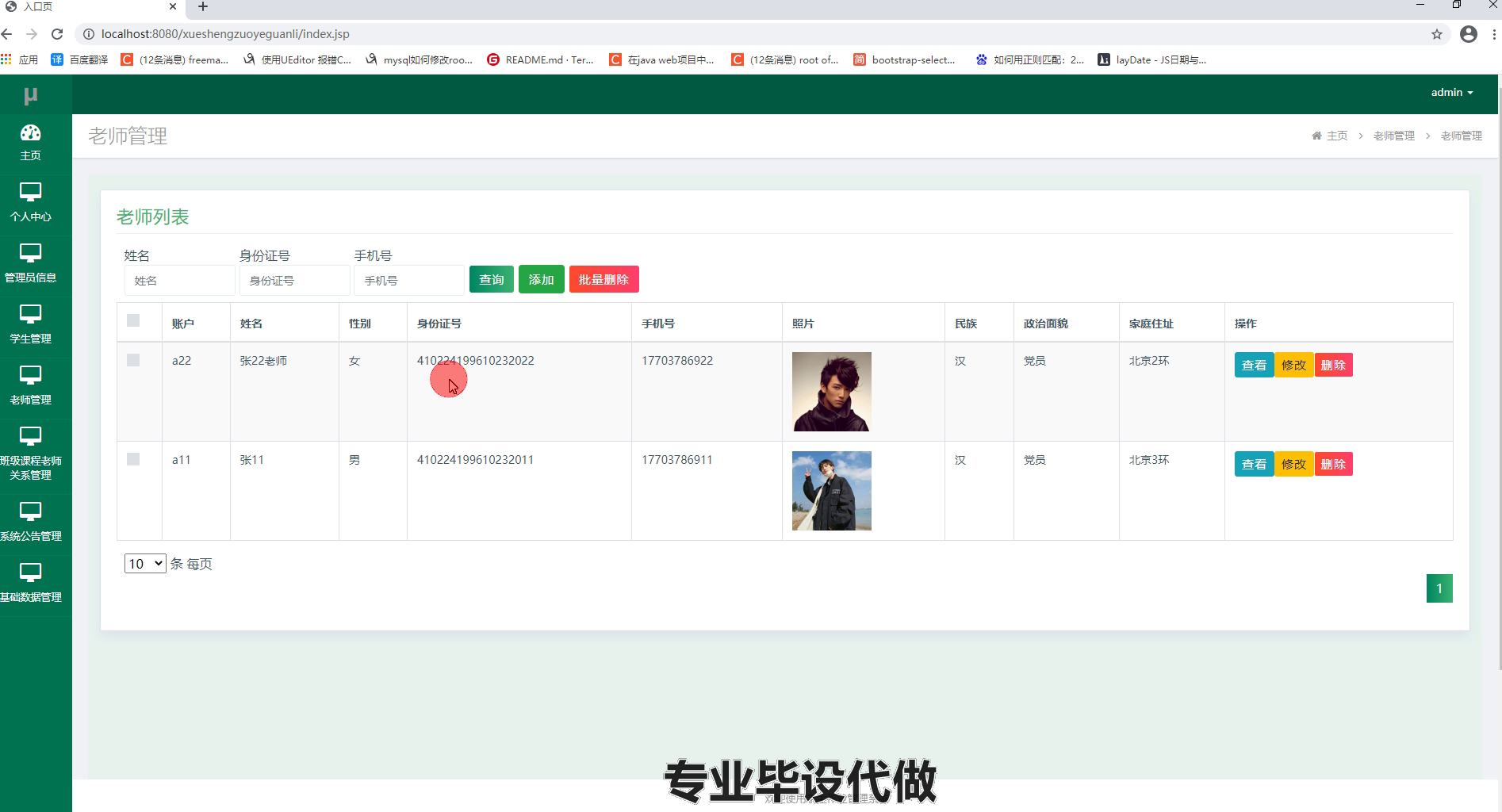Click the 批量删除 batch delete button
This screenshot has width=1502, height=812.
[x=604, y=279]
